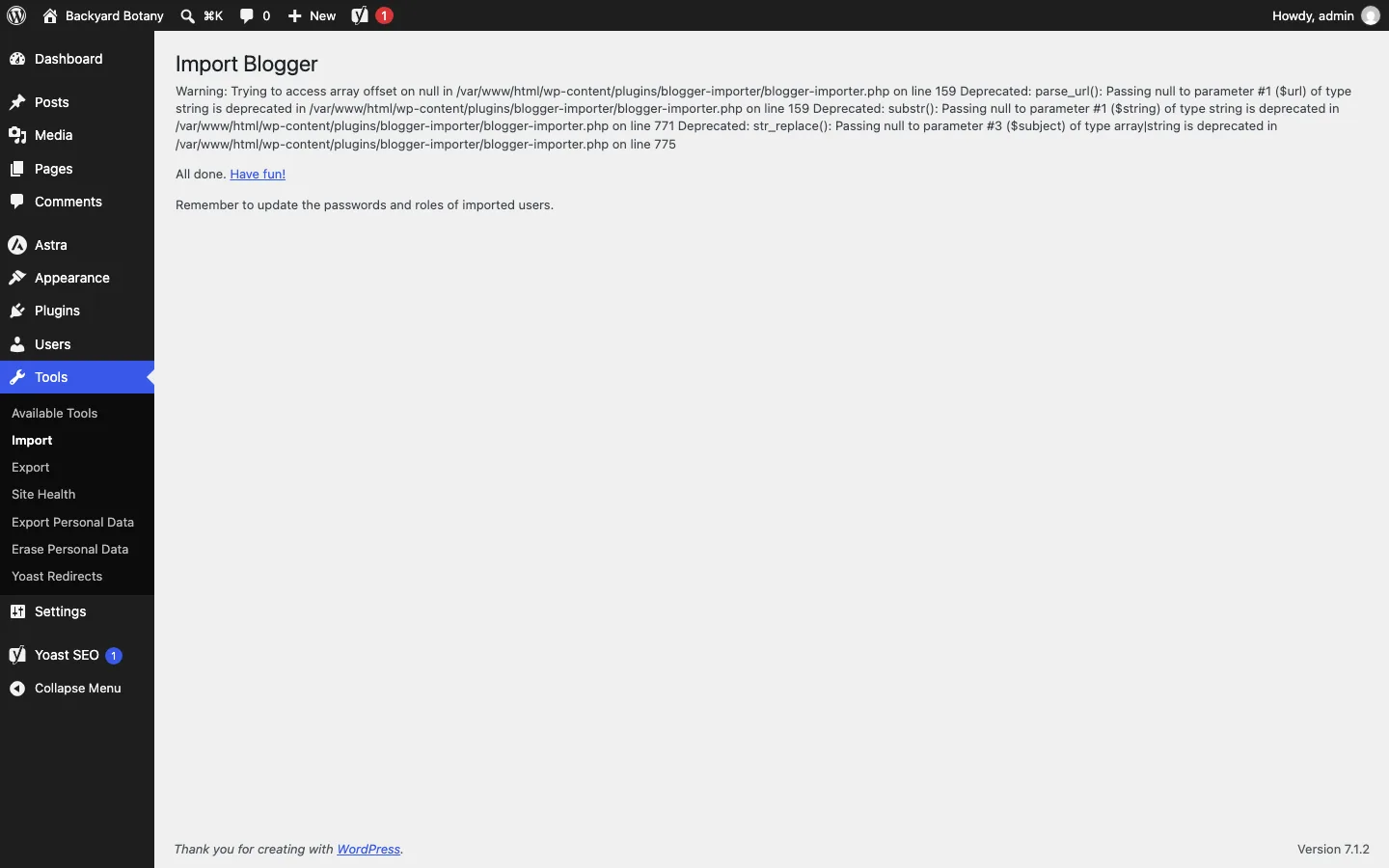Viewport: 1389px width, 868px height.
Task: Click the Media icon in sidebar
Action: tap(17, 136)
